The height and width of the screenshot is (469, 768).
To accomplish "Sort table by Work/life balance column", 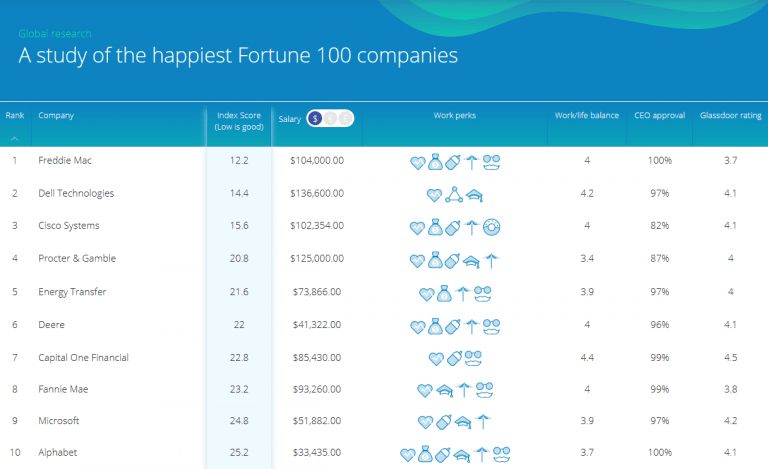I will tap(585, 115).
